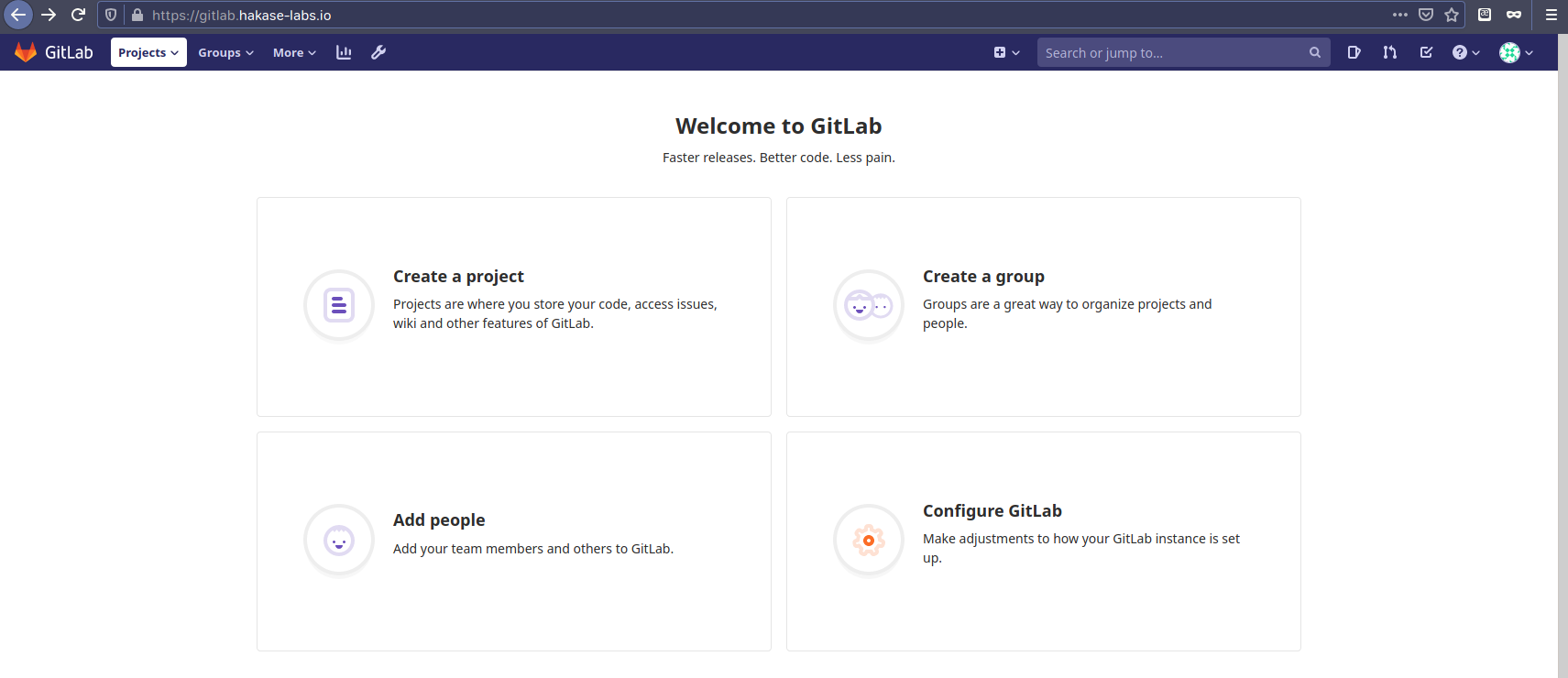
Task: Open the To-Do list icon
Action: (x=1427, y=52)
